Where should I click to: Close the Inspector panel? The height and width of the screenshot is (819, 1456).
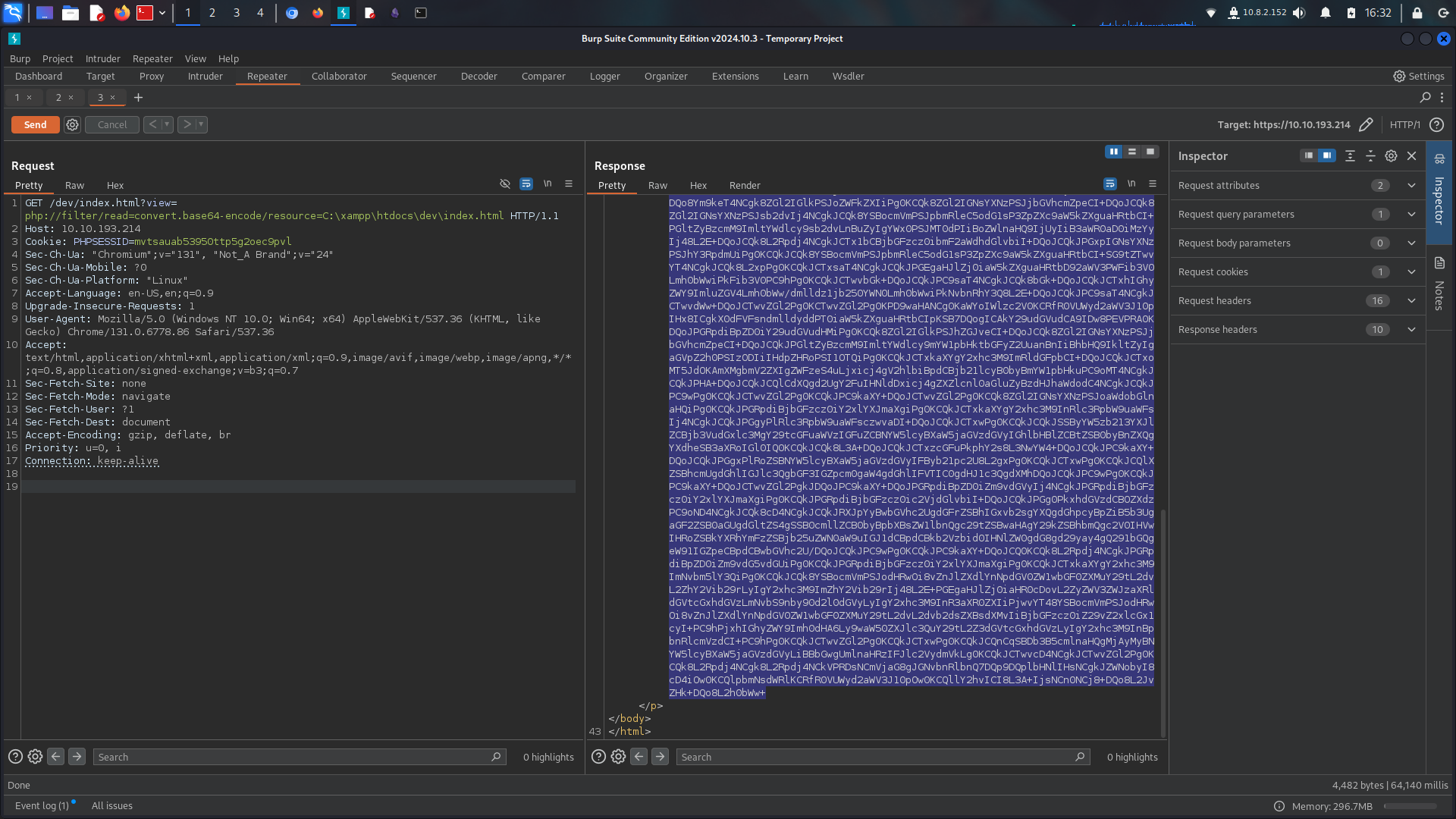(x=1411, y=156)
